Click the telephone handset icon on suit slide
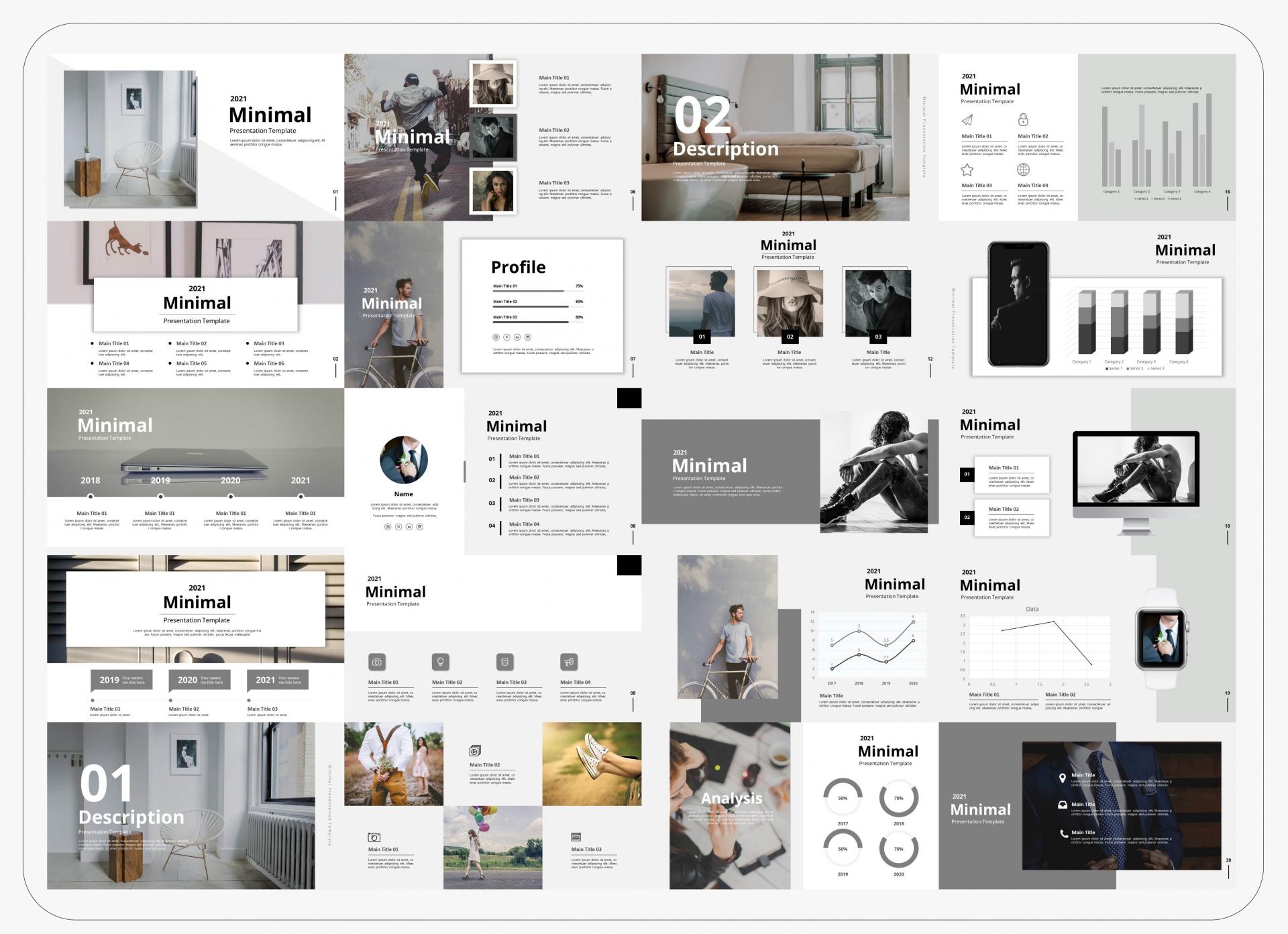 point(1063,834)
